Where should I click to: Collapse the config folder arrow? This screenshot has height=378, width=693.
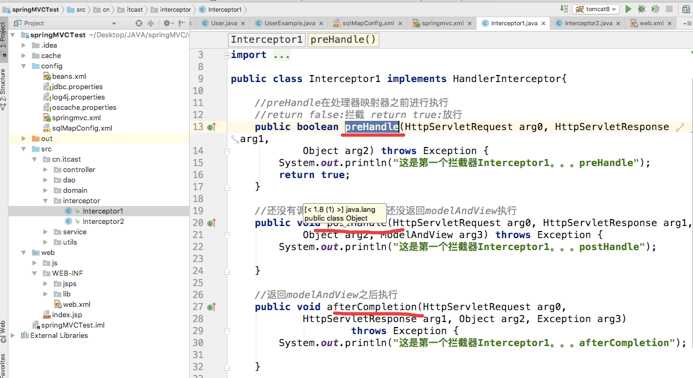(x=24, y=66)
